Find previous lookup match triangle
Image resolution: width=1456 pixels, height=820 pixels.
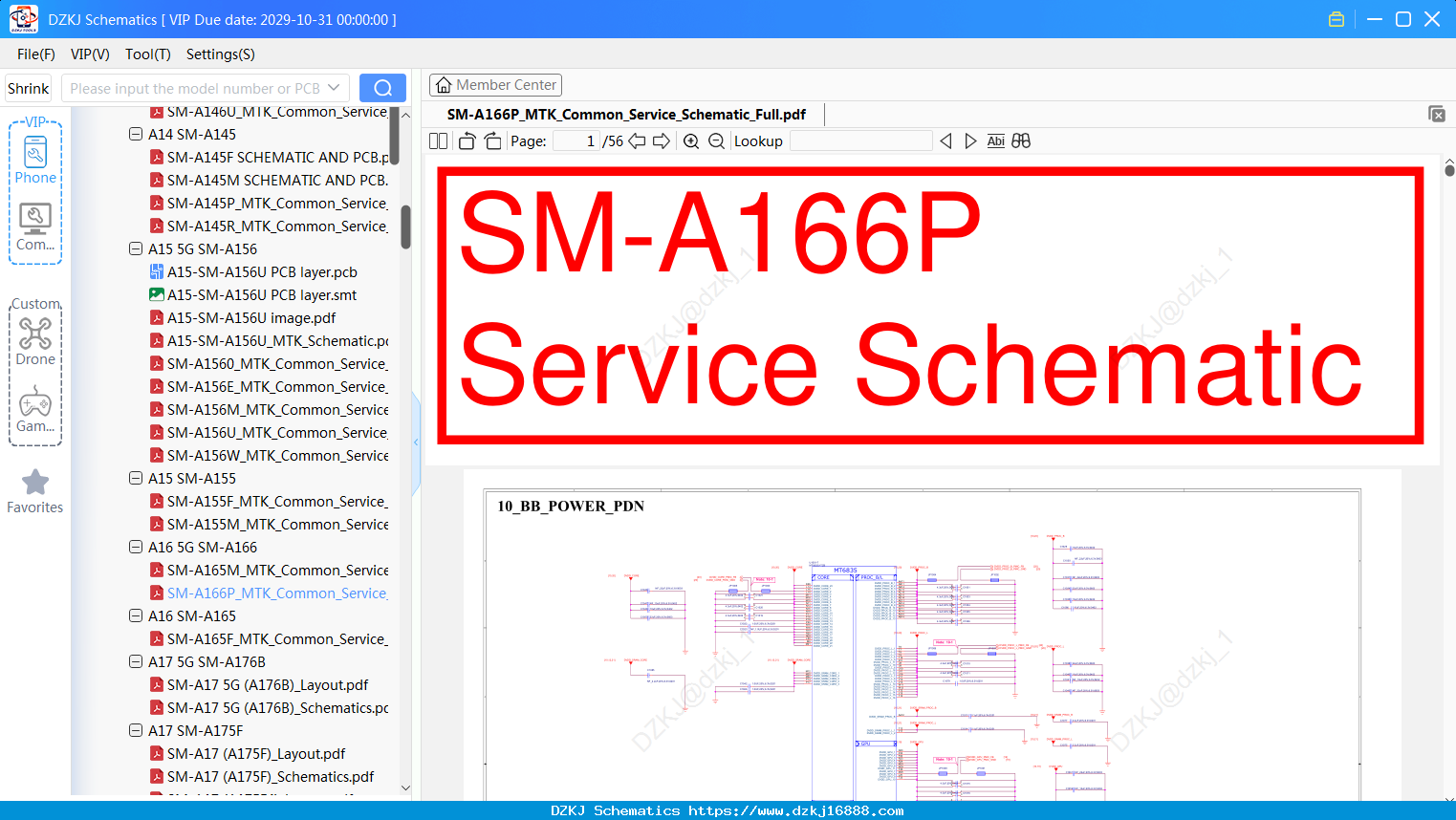point(945,141)
